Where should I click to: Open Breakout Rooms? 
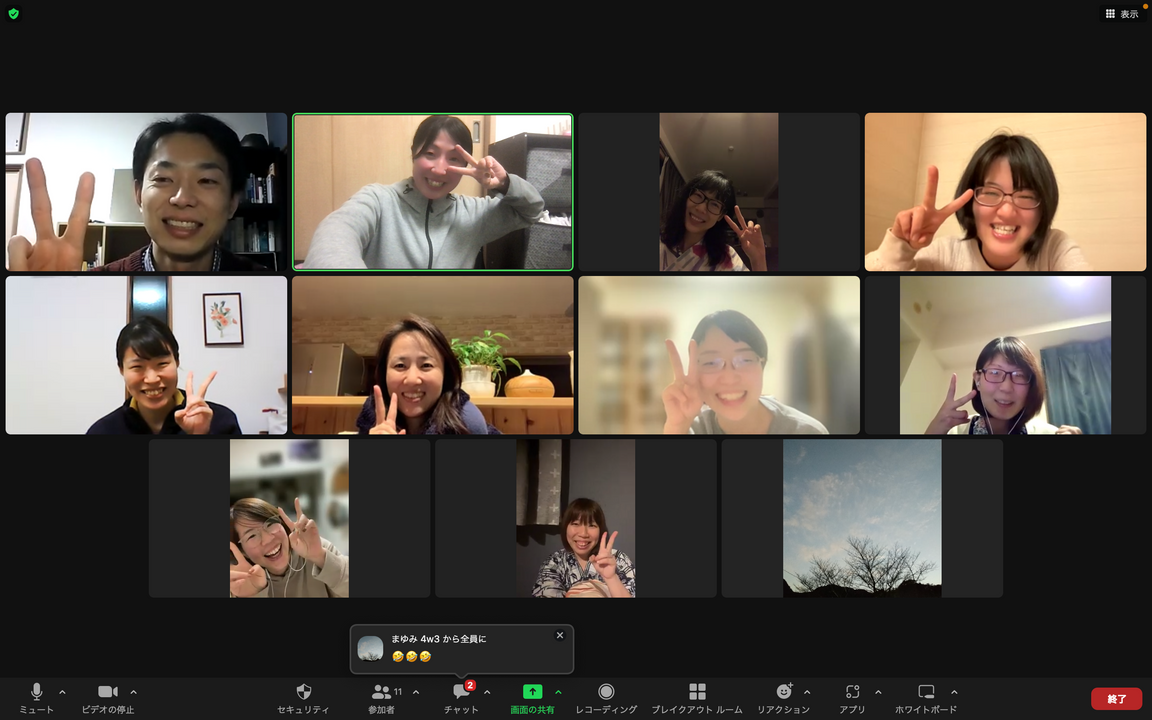click(x=697, y=692)
